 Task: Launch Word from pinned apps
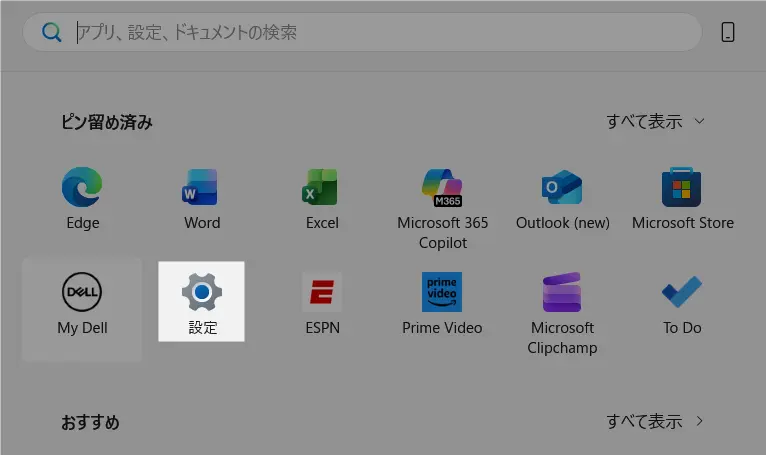[202, 198]
